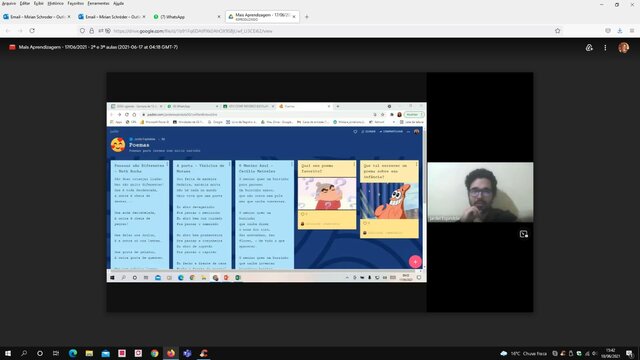This screenshot has height=360, width=640.
Task: Show site security lock information
Action: [x=91, y=31]
